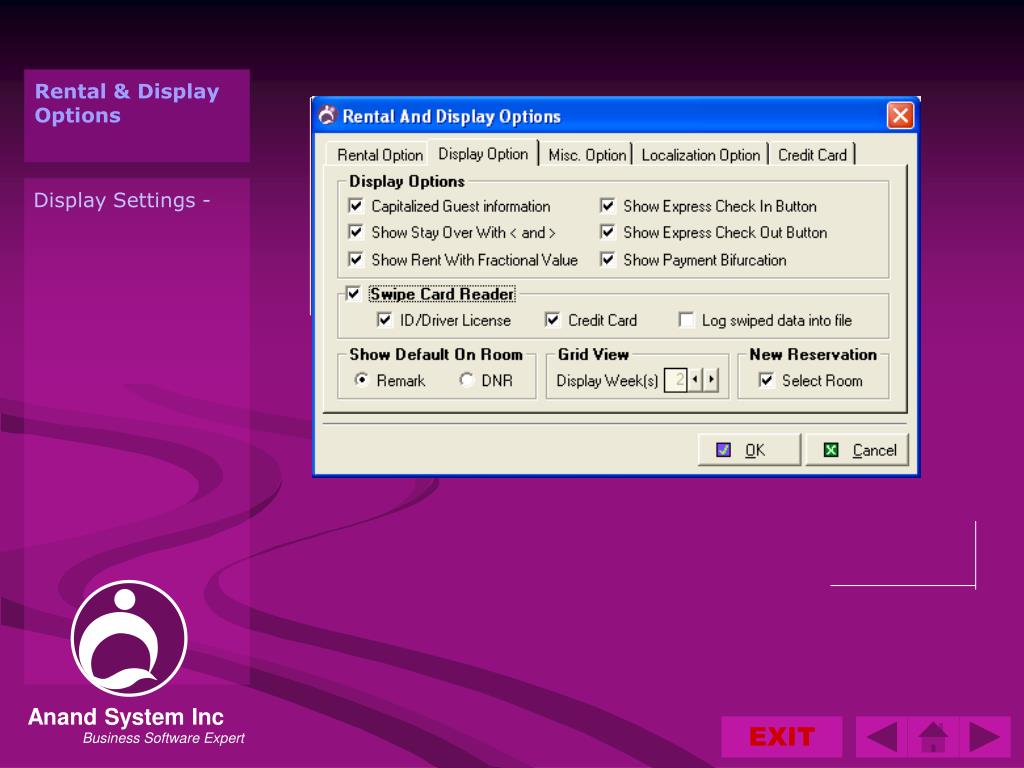This screenshot has width=1024, height=768.
Task: Cancel the display options dialog
Action: [857, 450]
